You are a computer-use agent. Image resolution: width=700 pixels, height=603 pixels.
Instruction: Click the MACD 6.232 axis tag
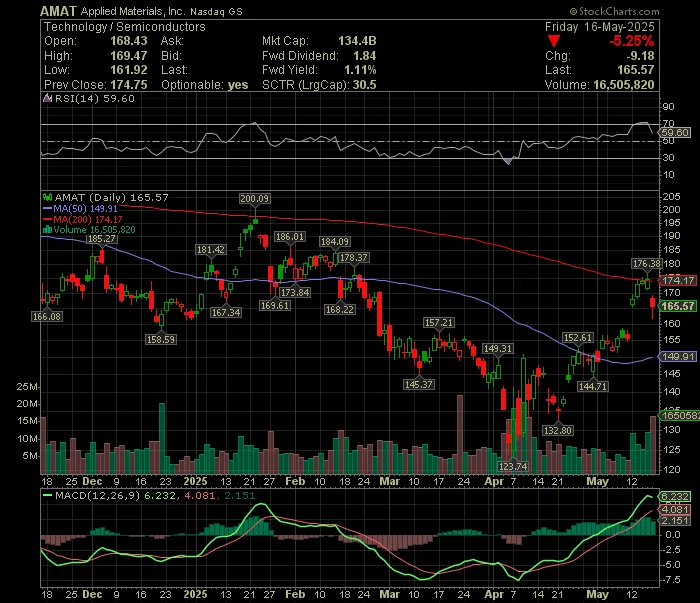[675, 496]
